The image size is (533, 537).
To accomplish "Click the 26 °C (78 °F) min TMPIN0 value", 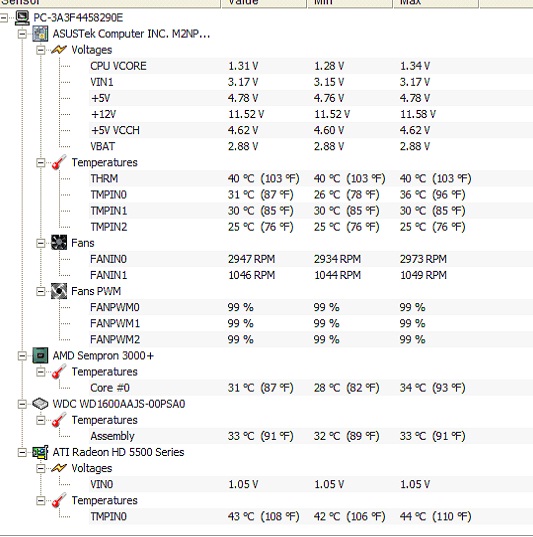I will click(347, 195).
